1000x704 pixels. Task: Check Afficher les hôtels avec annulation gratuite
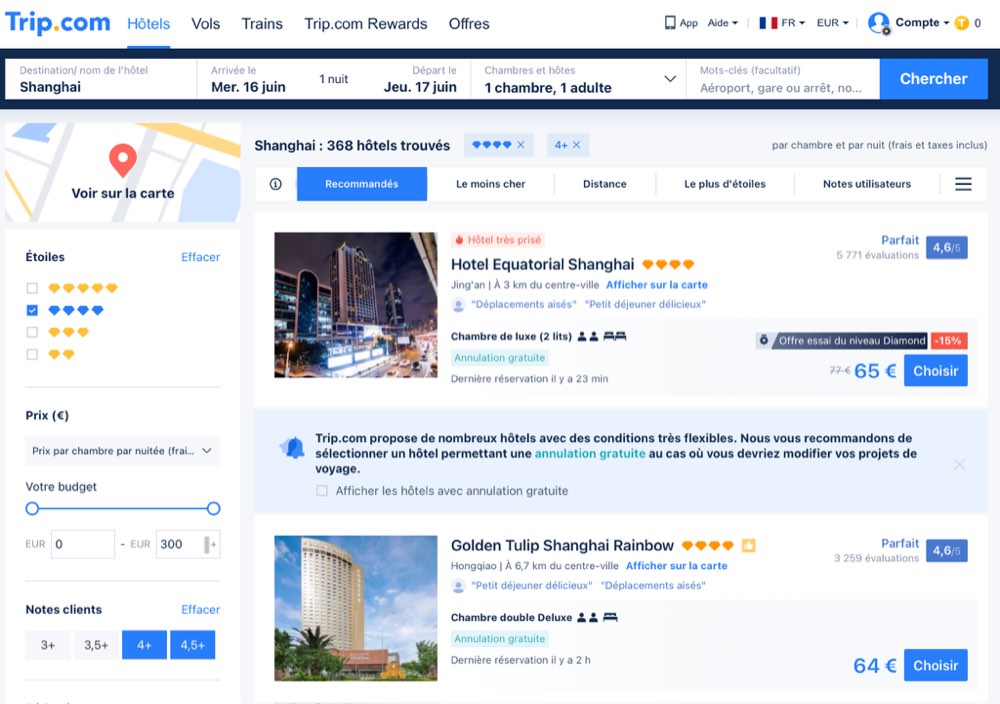[x=322, y=491]
